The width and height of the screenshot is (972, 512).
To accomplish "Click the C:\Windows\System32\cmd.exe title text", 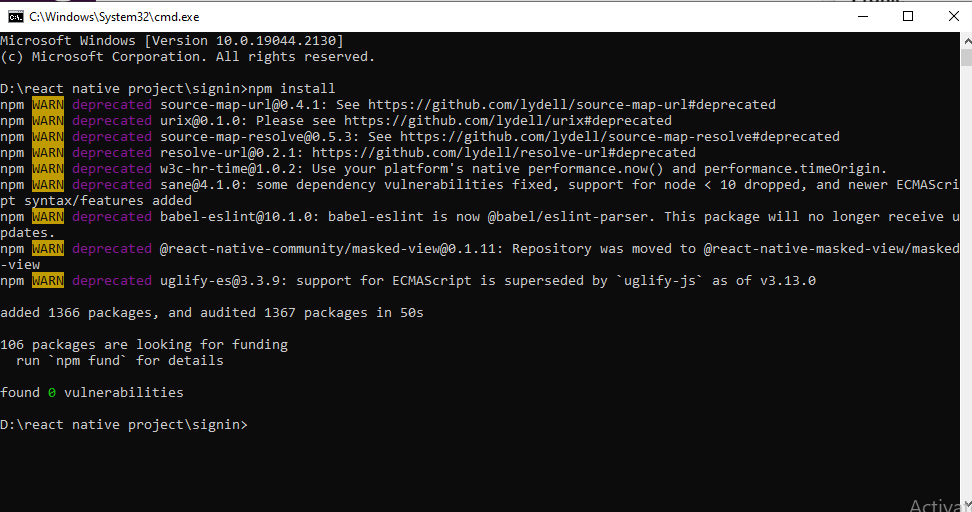I will tap(114, 17).
